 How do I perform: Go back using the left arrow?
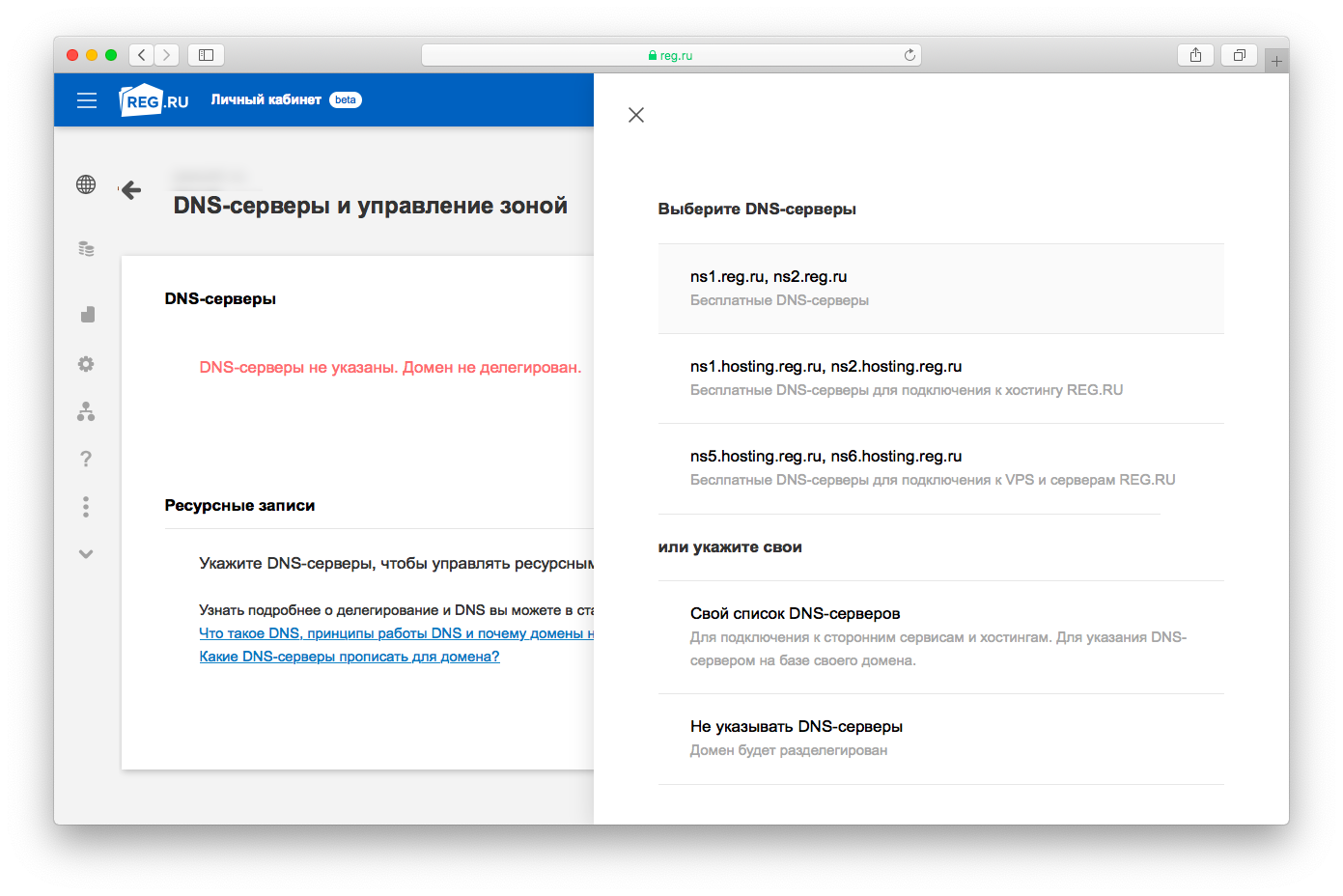131,190
